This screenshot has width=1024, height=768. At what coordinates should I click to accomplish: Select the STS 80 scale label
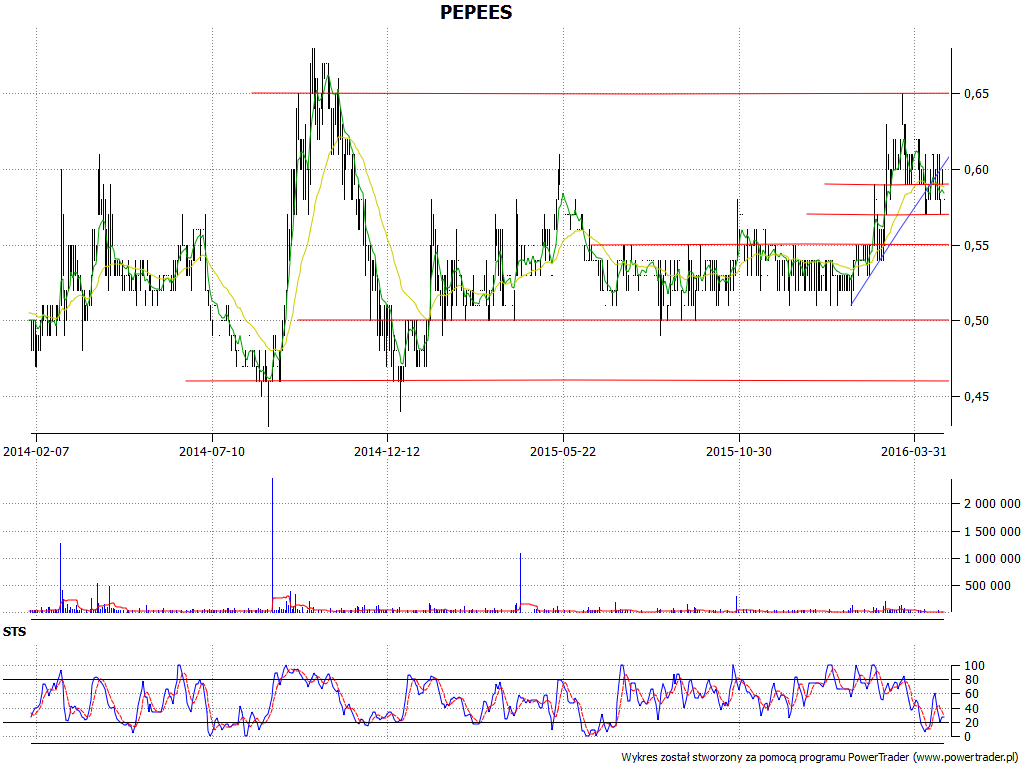coord(971,680)
